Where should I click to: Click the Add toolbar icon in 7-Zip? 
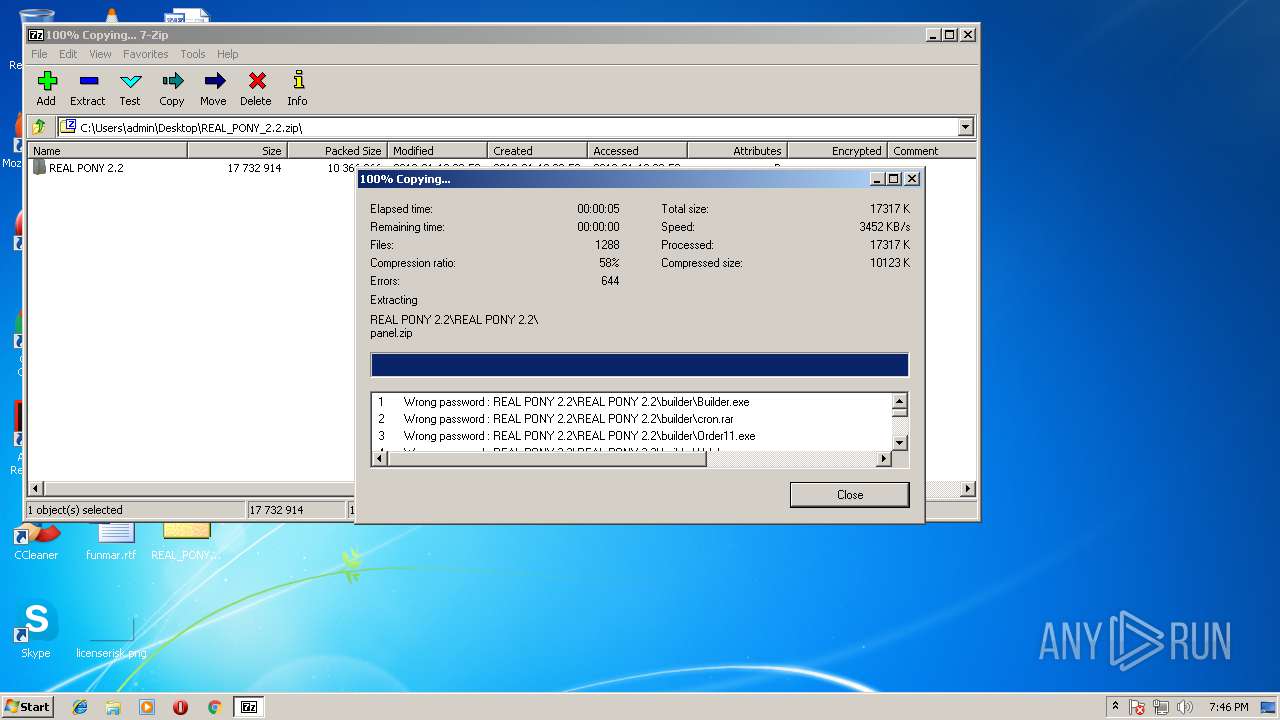click(x=46, y=88)
